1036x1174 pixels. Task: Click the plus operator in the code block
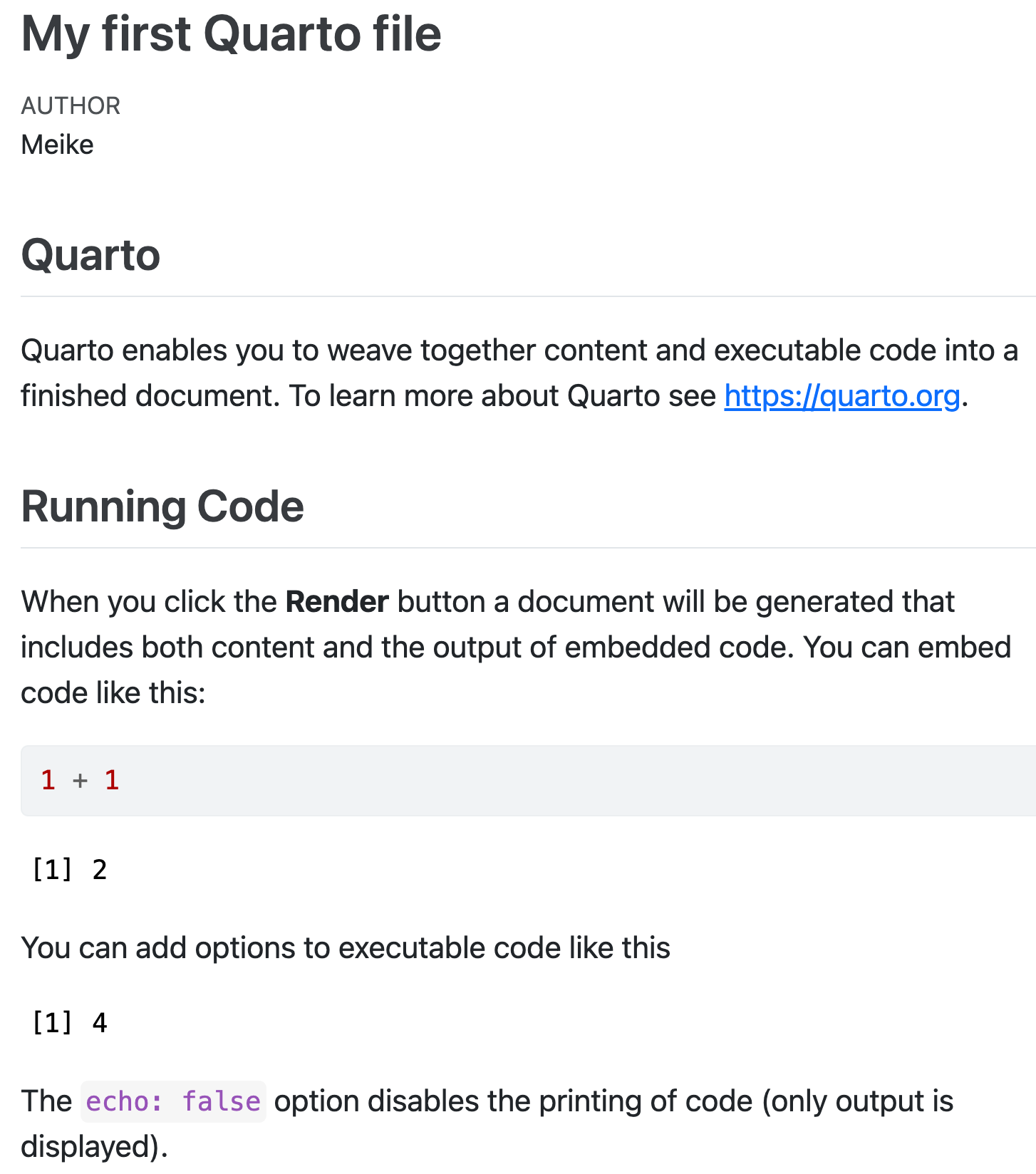click(x=80, y=781)
